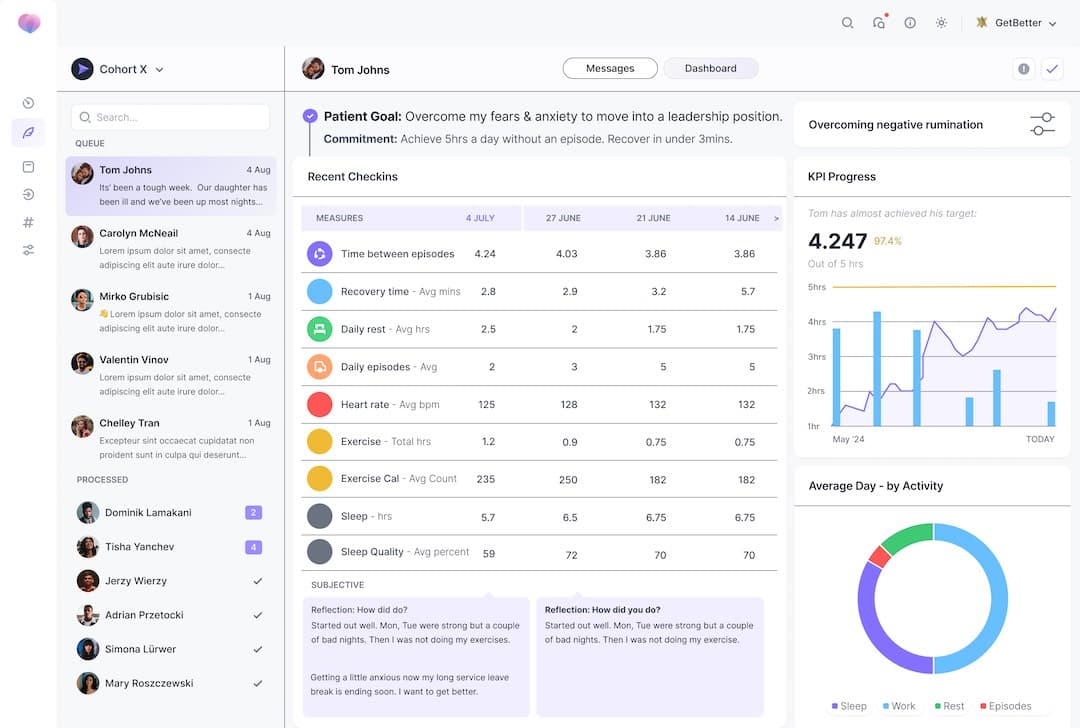Switch to the Dashboard tab
The width and height of the screenshot is (1080, 728).
pyautogui.click(x=710, y=68)
